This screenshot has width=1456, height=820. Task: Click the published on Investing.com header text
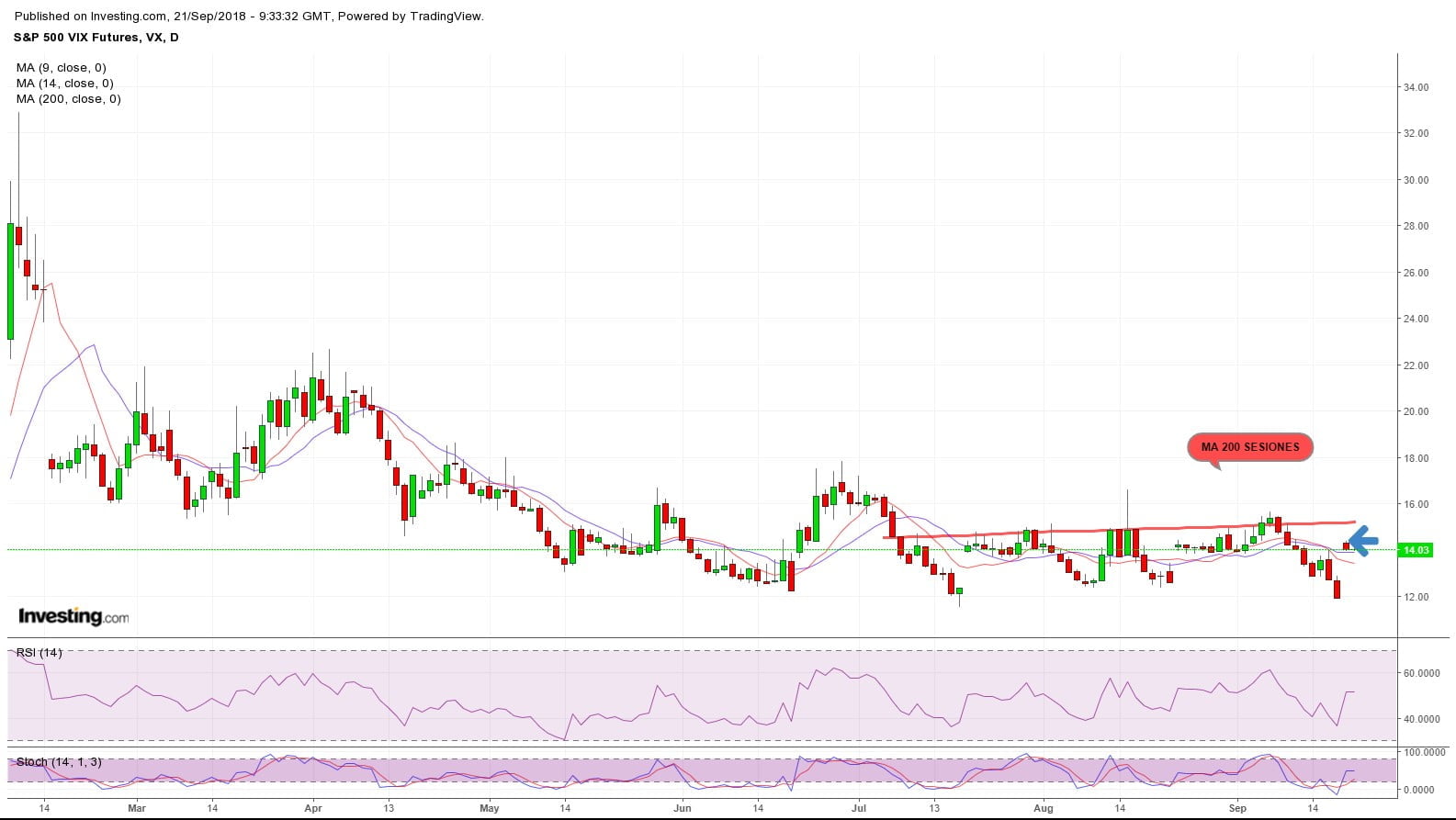click(x=250, y=16)
